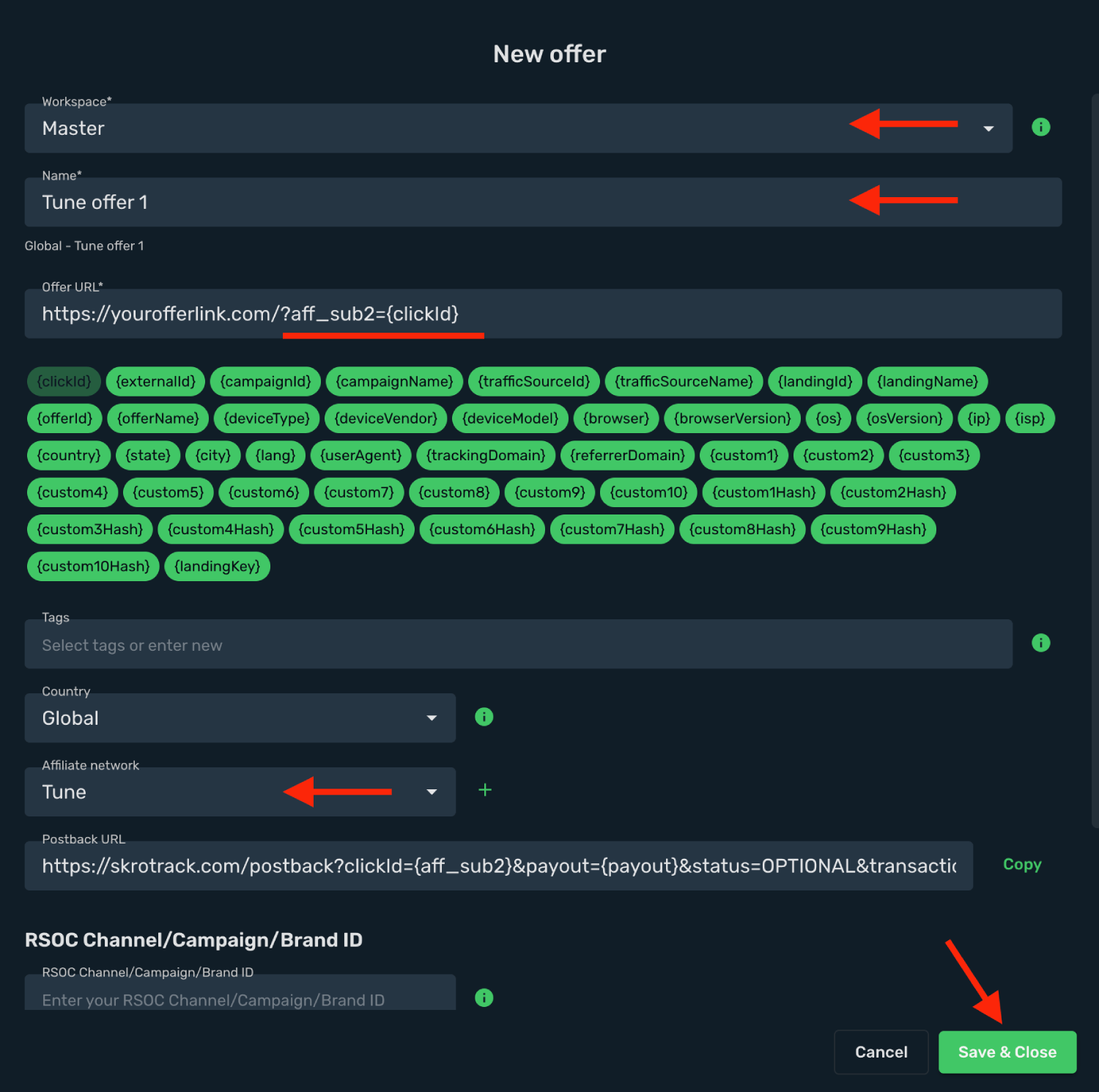Open the Workspace Master dropdown
Viewport: 1099px width, 1092px height.
point(519,128)
